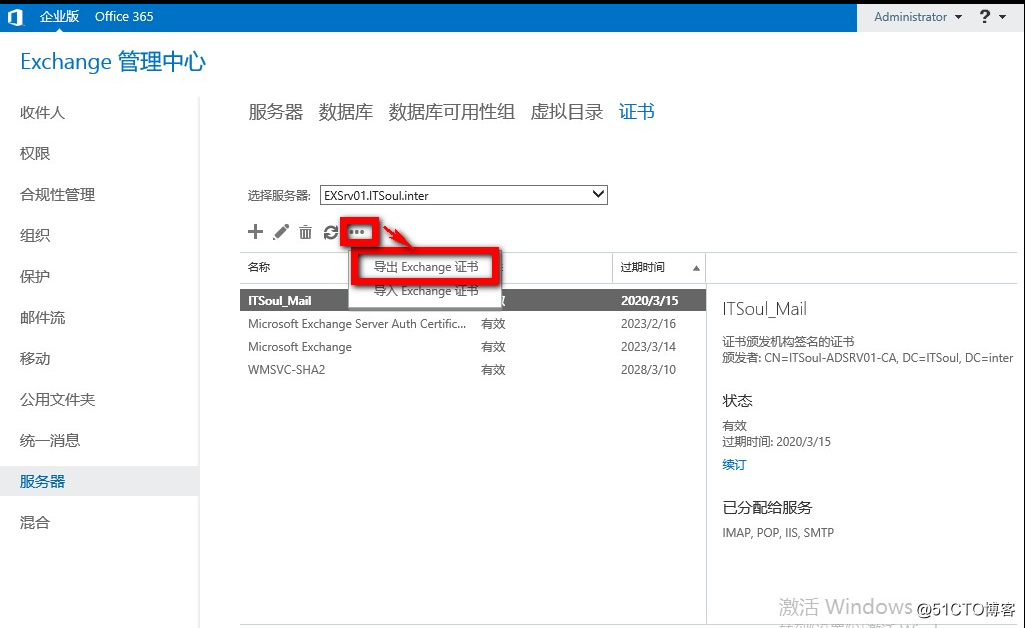Go to 权限 in the sidebar
The image size is (1025, 628).
pyautogui.click(x=35, y=154)
